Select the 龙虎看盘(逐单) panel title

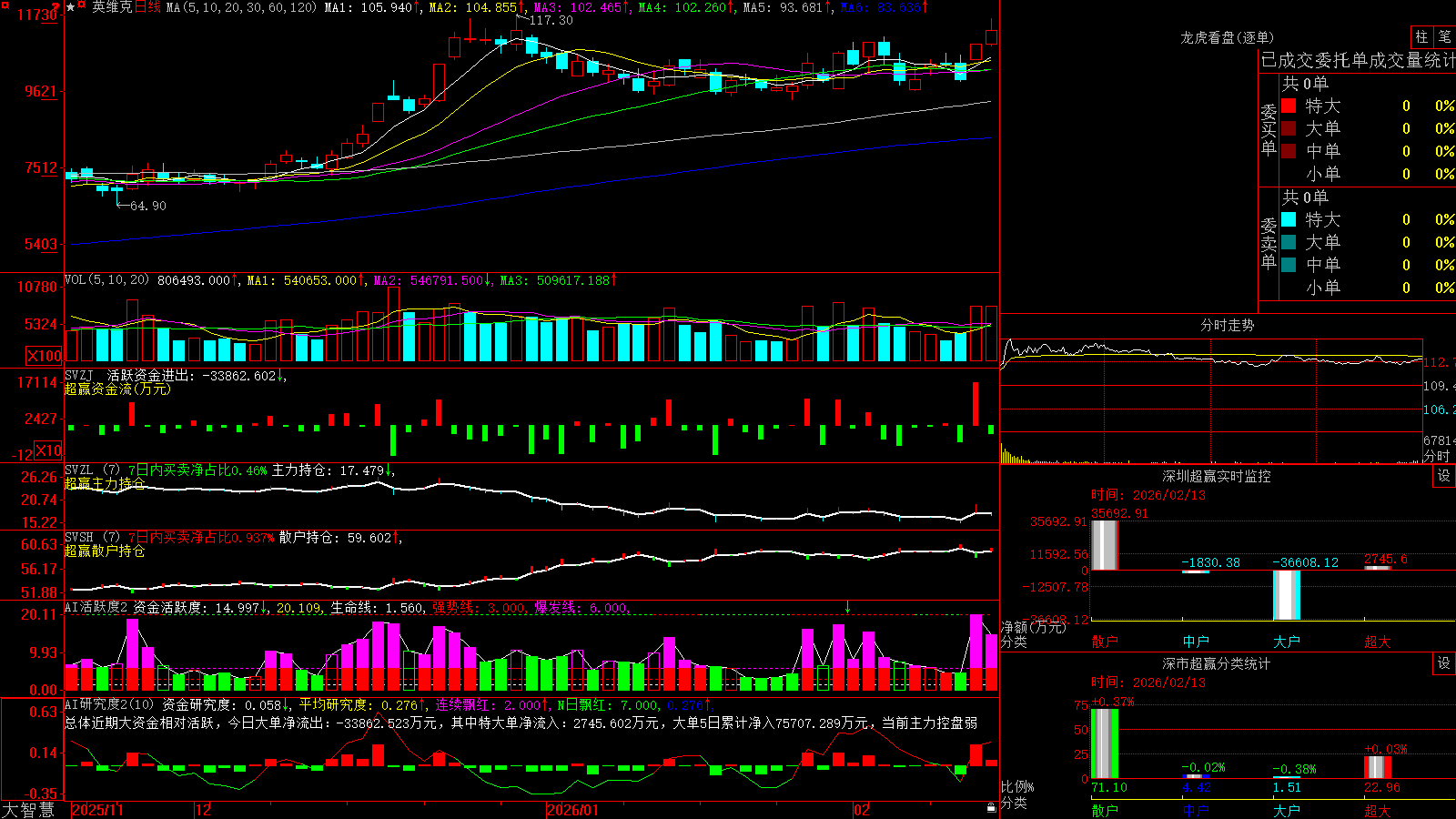(1227, 37)
